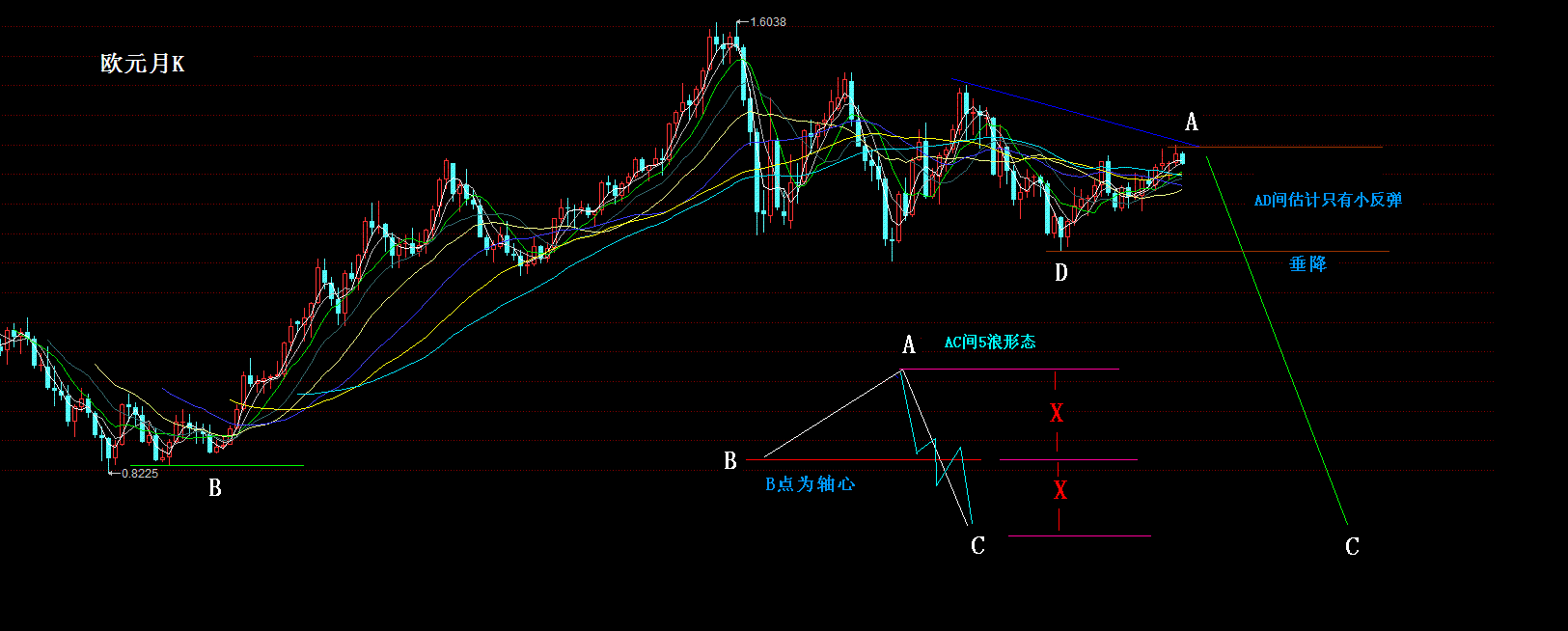The image size is (1568, 631).
Task: Click point label D under the candlestick low
Action: pyautogui.click(x=1061, y=273)
